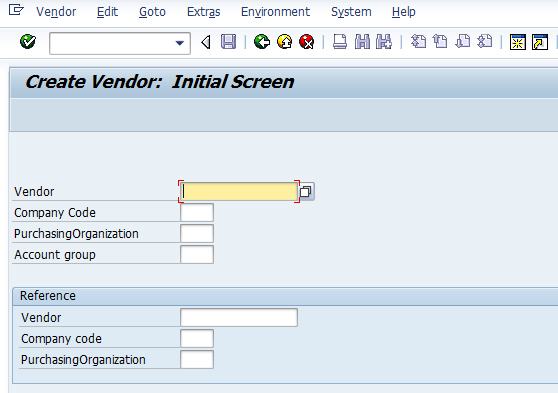This screenshot has height=393, width=558.
Task: Click the First Page icon
Action: [x=418, y=42]
